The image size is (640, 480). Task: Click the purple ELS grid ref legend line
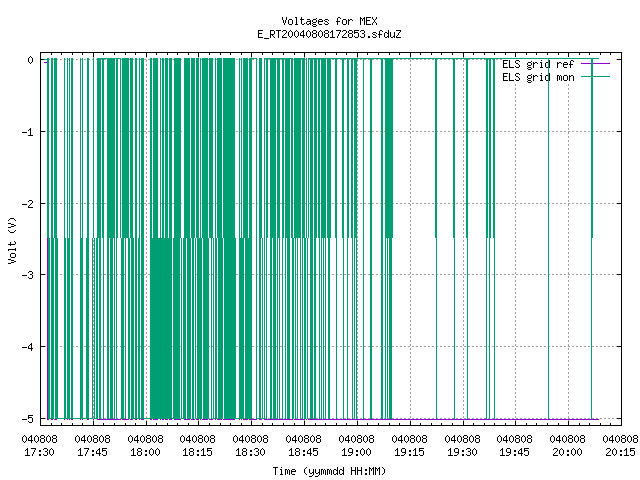(x=596, y=64)
